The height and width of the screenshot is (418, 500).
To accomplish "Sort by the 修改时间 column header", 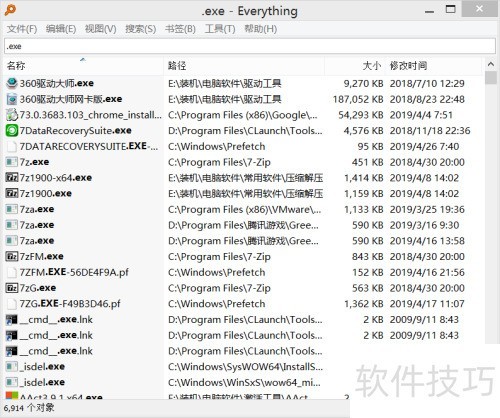I will pyautogui.click(x=433, y=66).
